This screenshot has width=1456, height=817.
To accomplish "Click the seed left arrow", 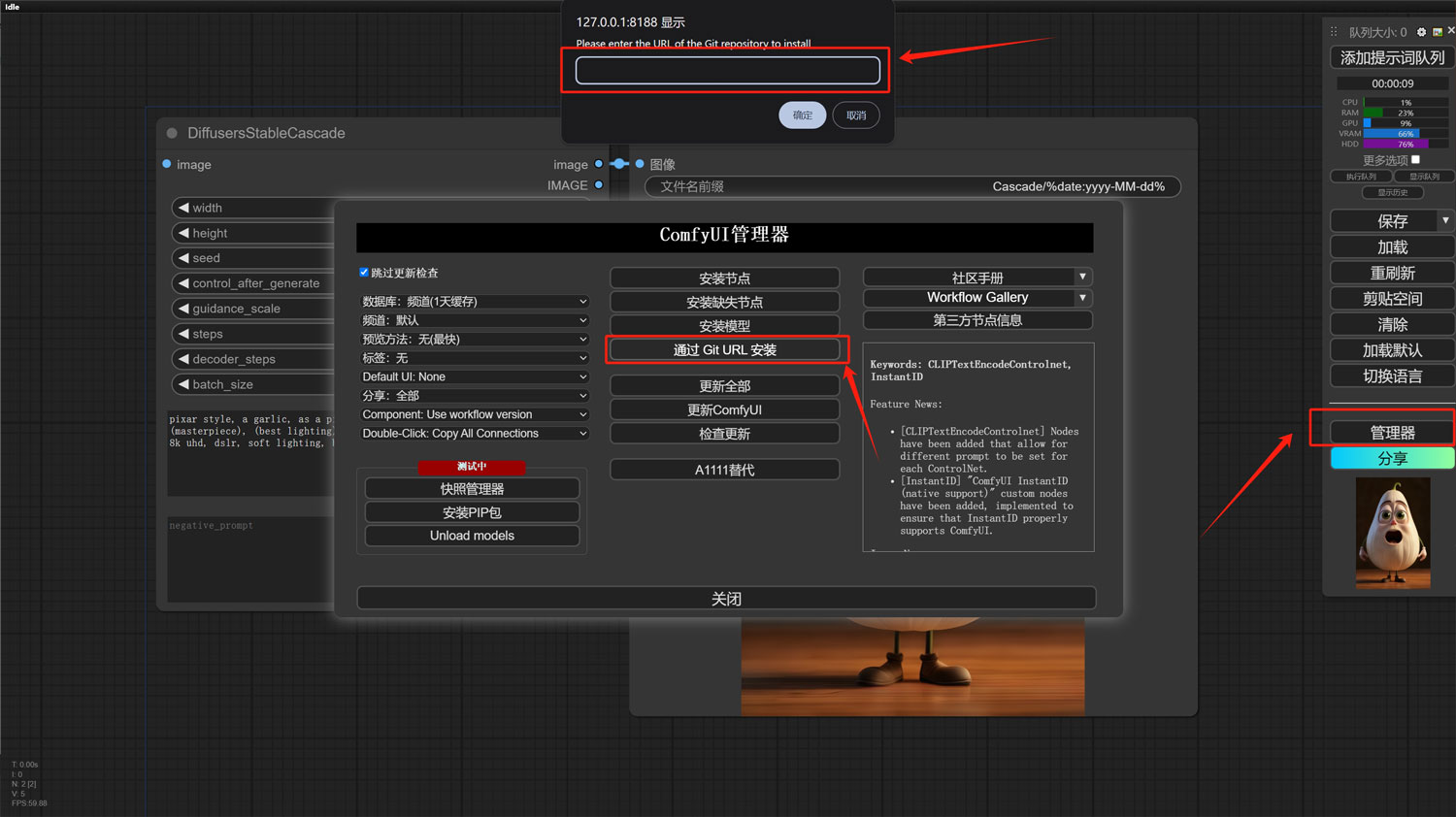I will click(183, 258).
